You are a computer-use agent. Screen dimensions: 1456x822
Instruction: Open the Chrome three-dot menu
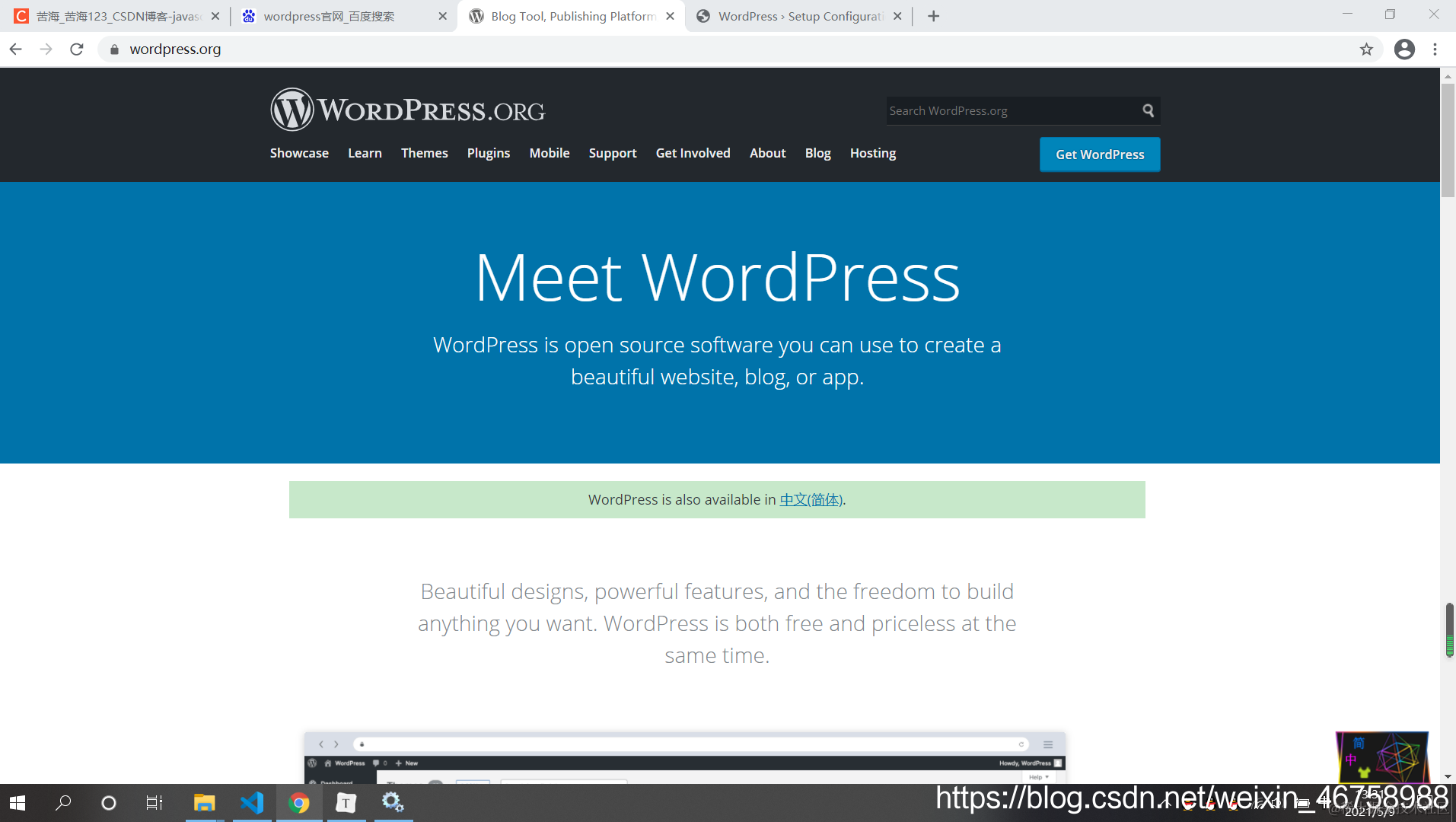click(1435, 49)
